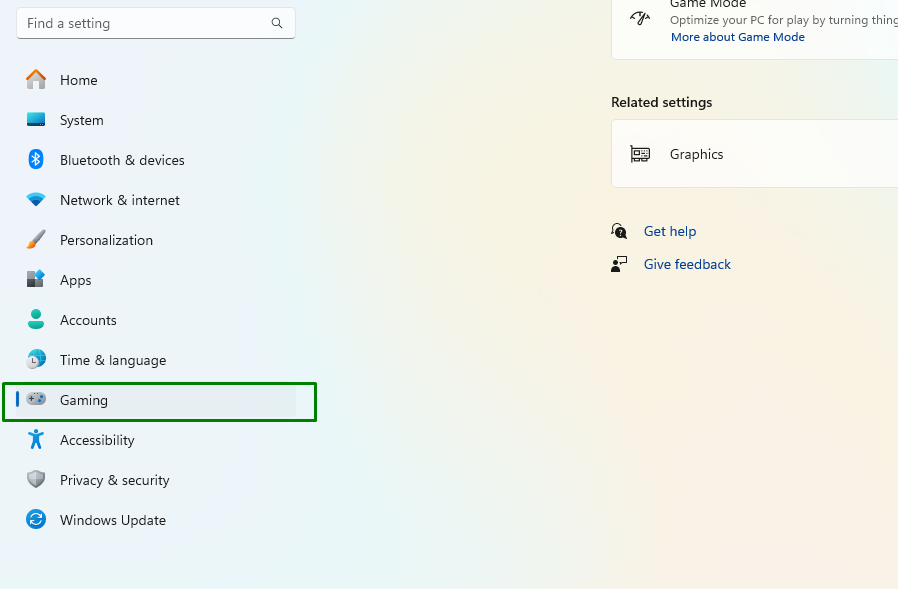
Task: Click the Time & language globe icon
Action: coord(36,359)
